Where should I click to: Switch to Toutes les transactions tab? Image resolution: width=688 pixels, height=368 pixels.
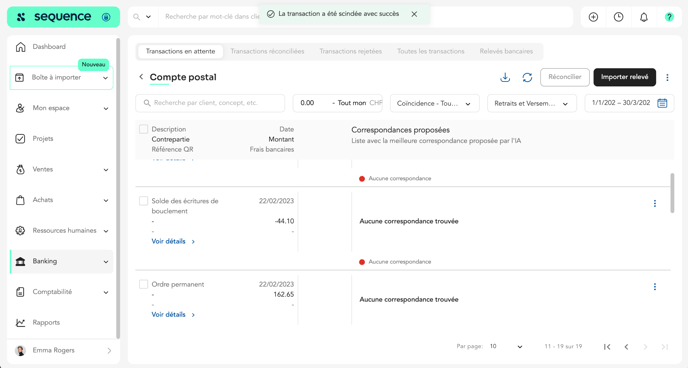tap(430, 51)
